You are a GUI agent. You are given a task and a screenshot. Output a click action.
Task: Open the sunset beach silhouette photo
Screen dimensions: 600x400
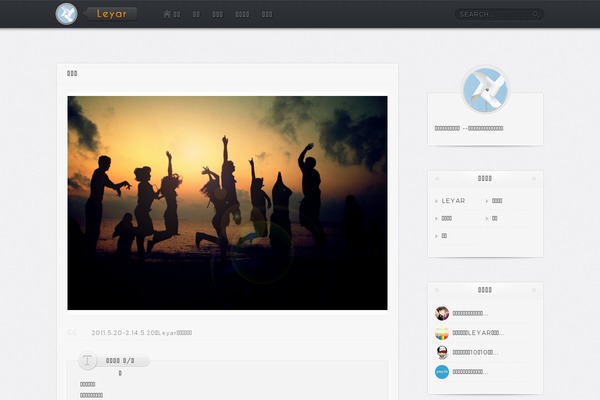tap(227, 203)
